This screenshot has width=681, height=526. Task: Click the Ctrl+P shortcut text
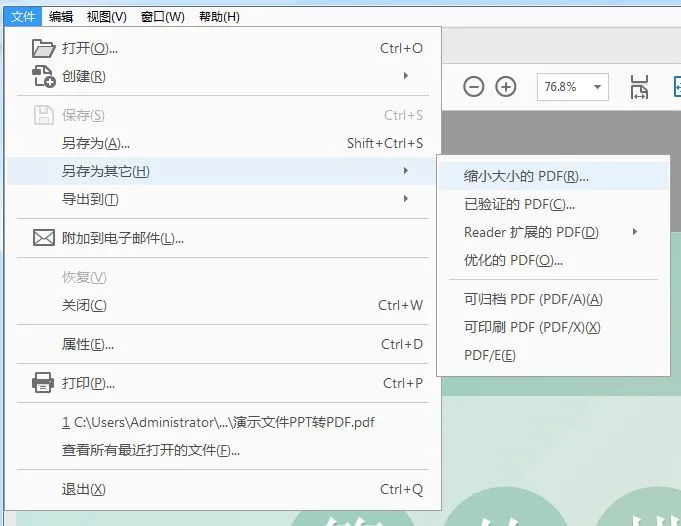403,383
